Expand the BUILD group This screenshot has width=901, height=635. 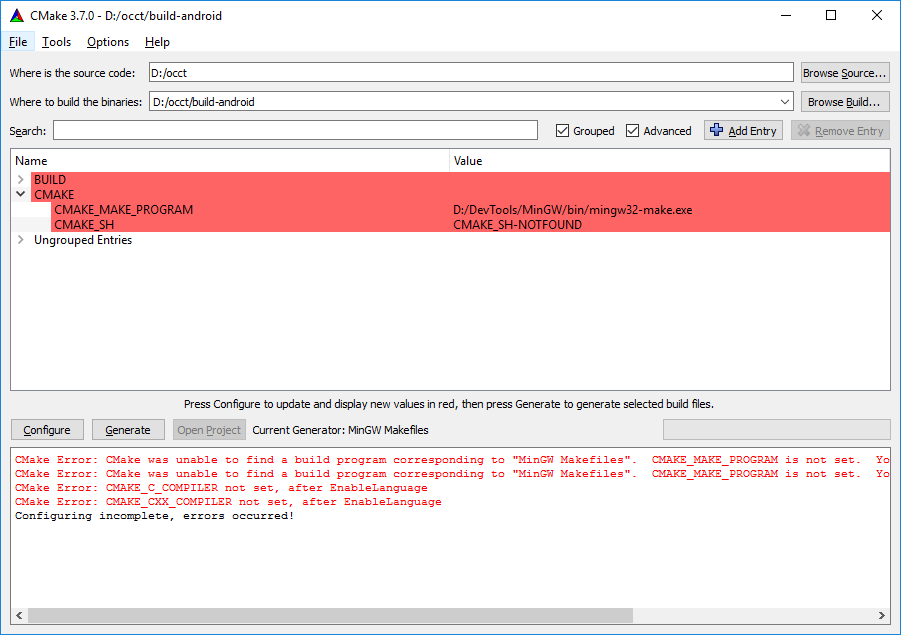(21, 179)
